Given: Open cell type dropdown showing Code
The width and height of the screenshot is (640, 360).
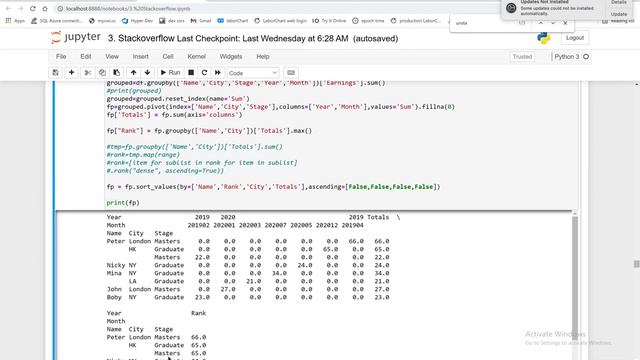Looking at the screenshot, I should (253, 73).
